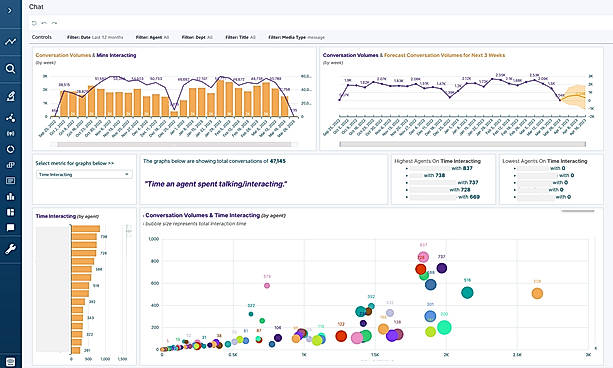Click the 'with 738' highest agent entry
The width and height of the screenshot is (613, 368).
(x=434, y=175)
